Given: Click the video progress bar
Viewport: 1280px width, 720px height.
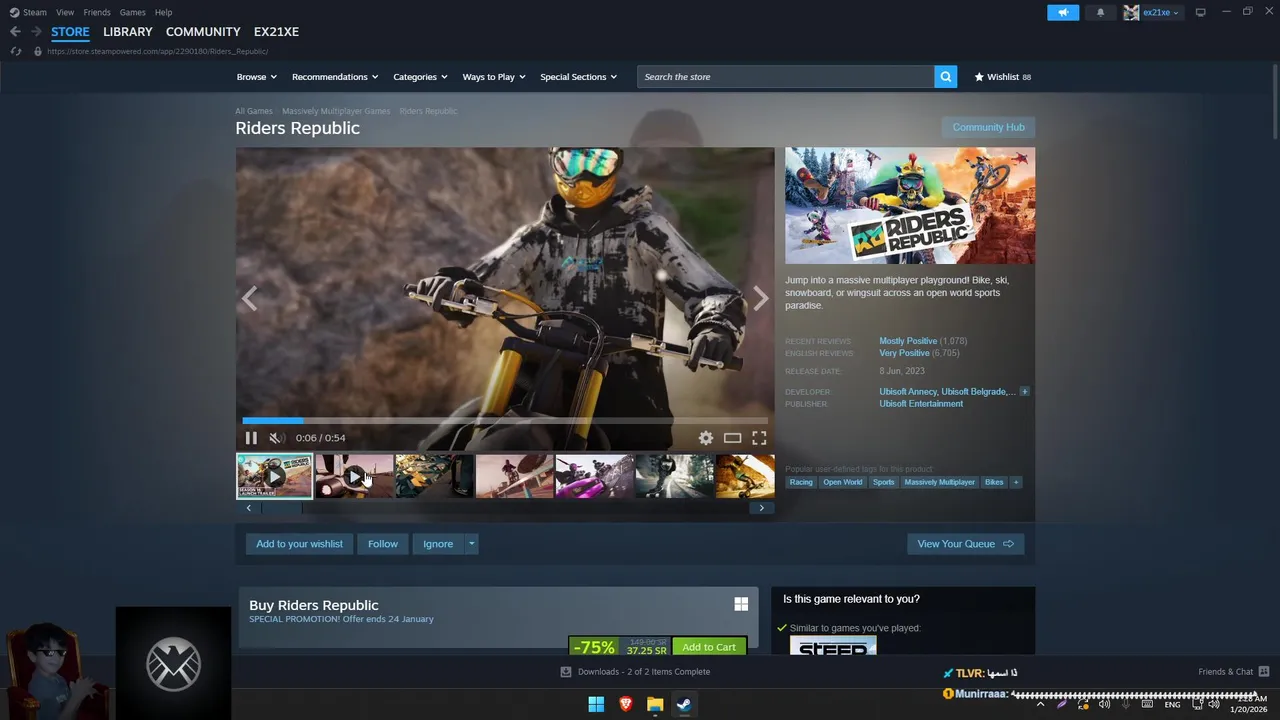Looking at the screenshot, I should [x=505, y=421].
